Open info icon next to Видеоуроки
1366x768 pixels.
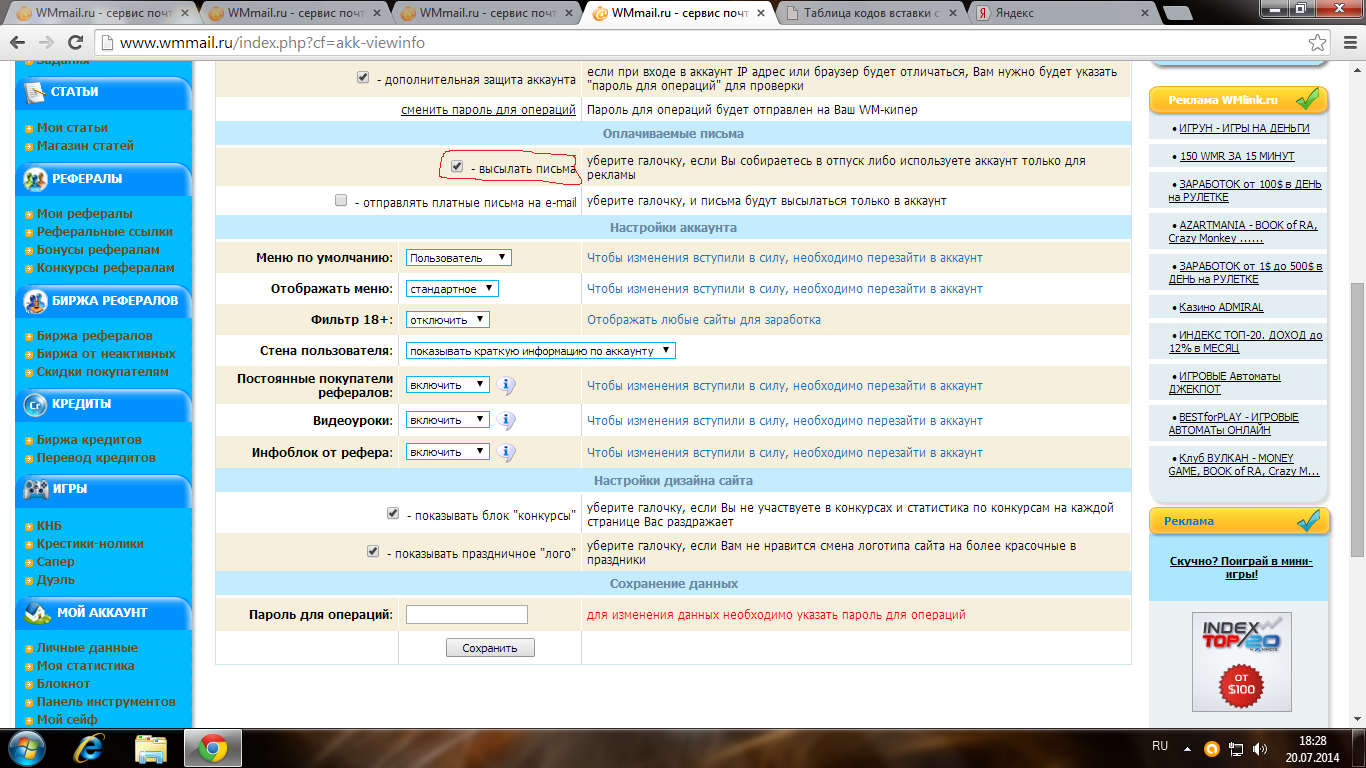507,420
